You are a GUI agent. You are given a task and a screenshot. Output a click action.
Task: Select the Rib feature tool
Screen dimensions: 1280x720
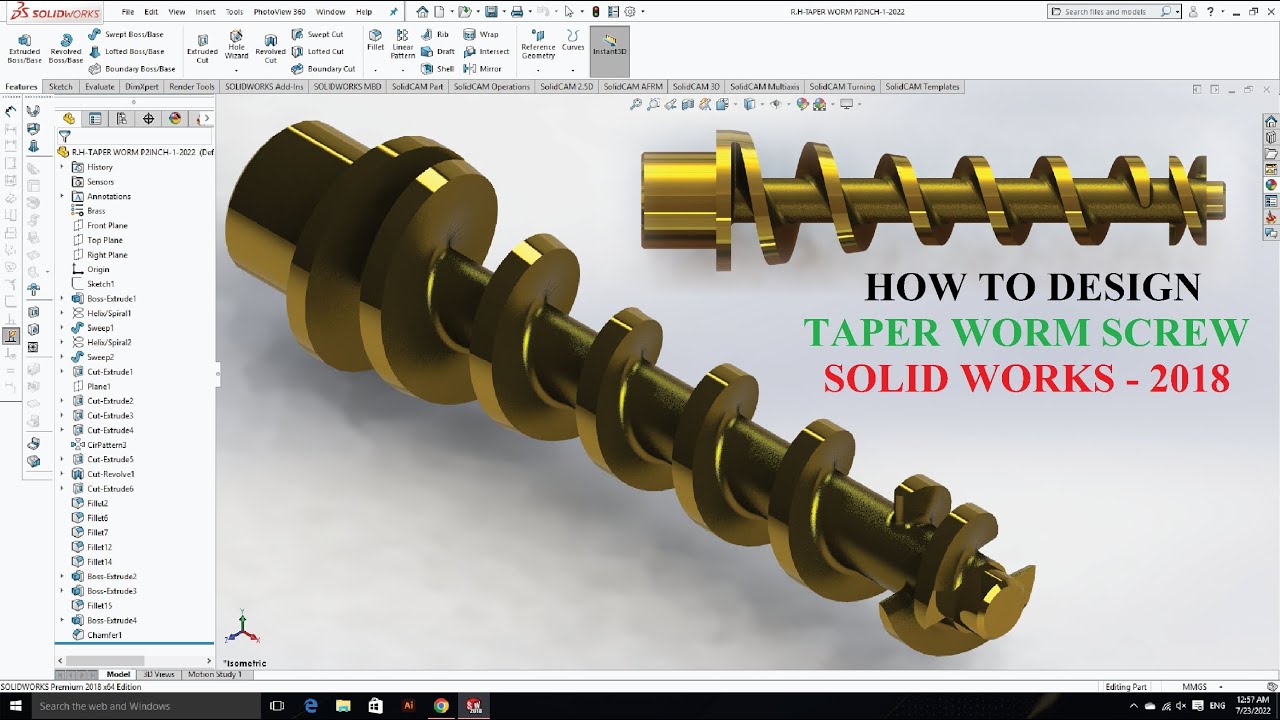click(435, 34)
